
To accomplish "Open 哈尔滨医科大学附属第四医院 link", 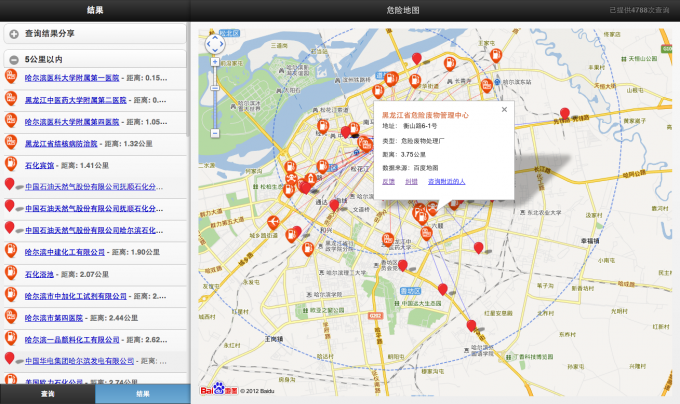I will [x=72, y=122].
